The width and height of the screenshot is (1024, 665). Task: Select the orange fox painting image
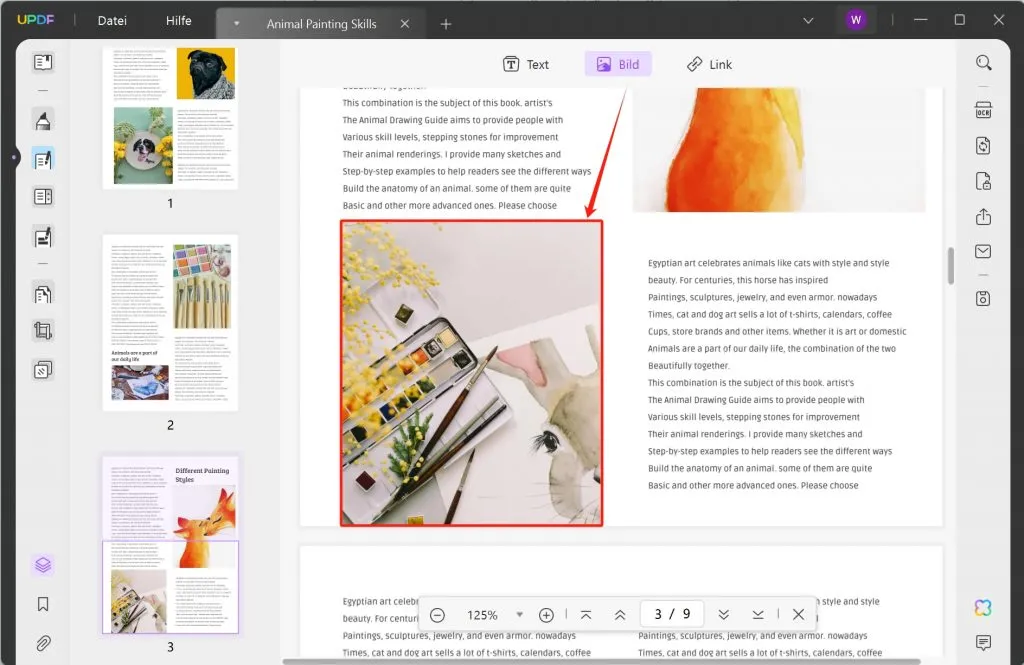click(x=778, y=150)
